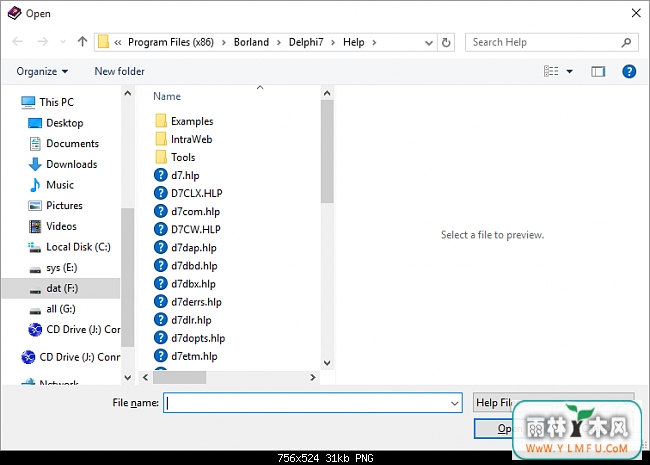The height and width of the screenshot is (465, 650).
Task: Select D7CW.HLP help file
Action: click(x=195, y=229)
